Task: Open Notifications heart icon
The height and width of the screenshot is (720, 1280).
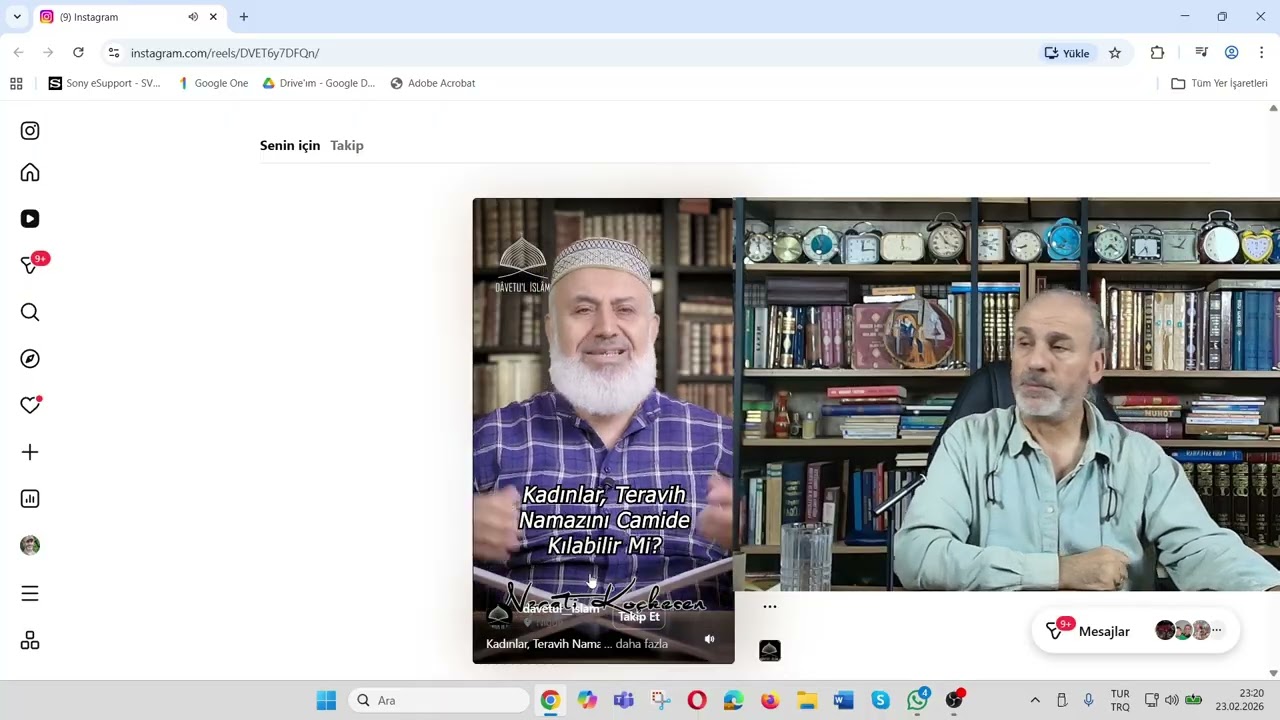Action: point(30,405)
